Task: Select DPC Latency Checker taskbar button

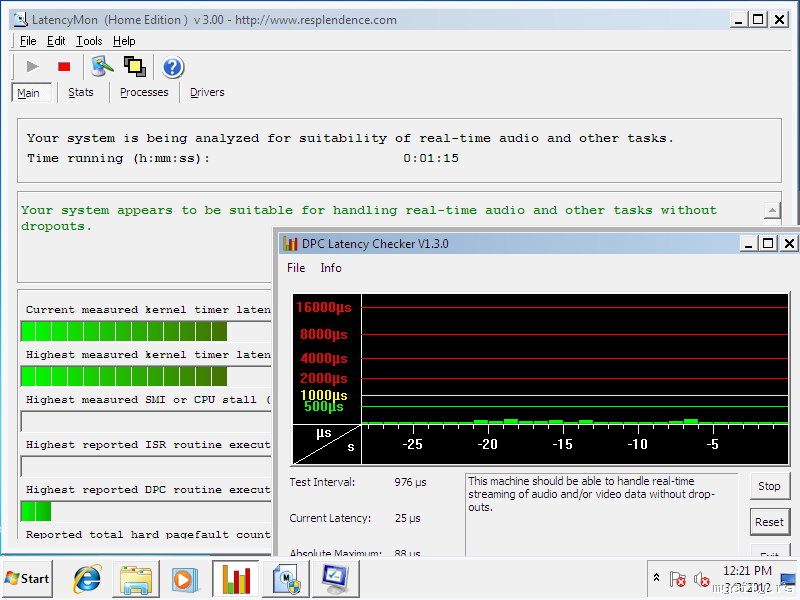Action: pyautogui.click(x=236, y=579)
